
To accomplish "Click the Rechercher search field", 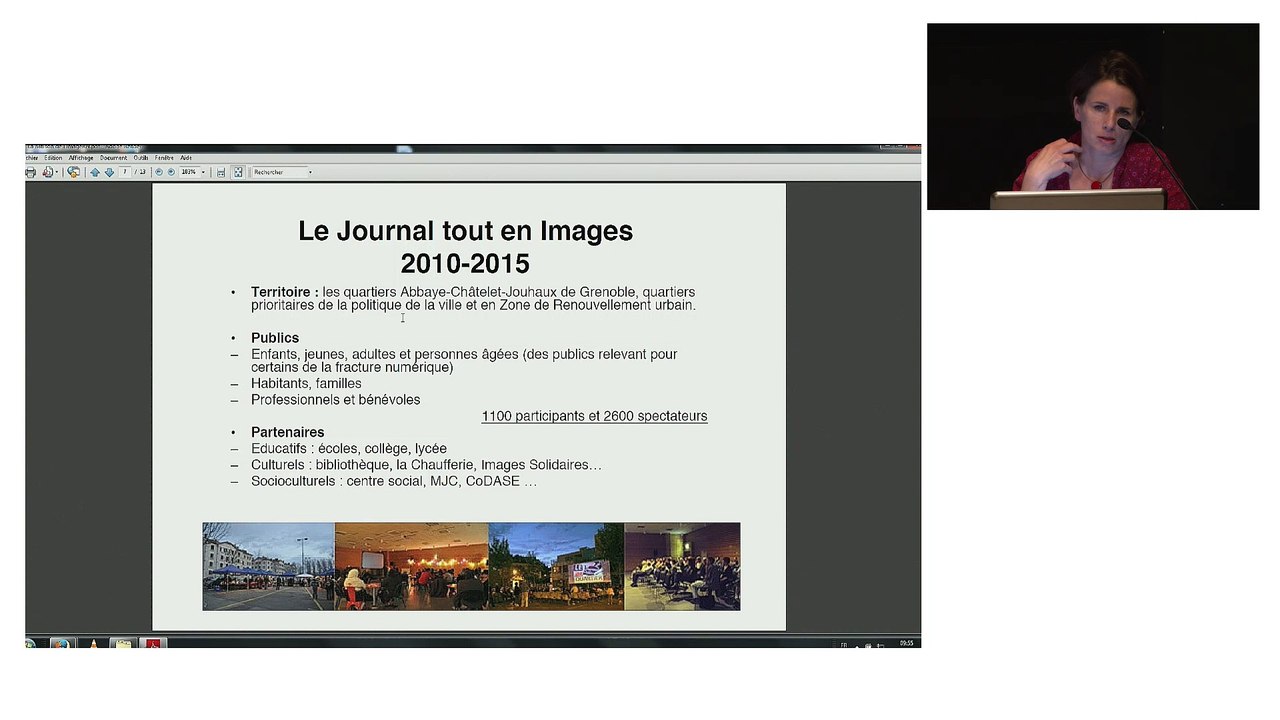I will pos(278,172).
